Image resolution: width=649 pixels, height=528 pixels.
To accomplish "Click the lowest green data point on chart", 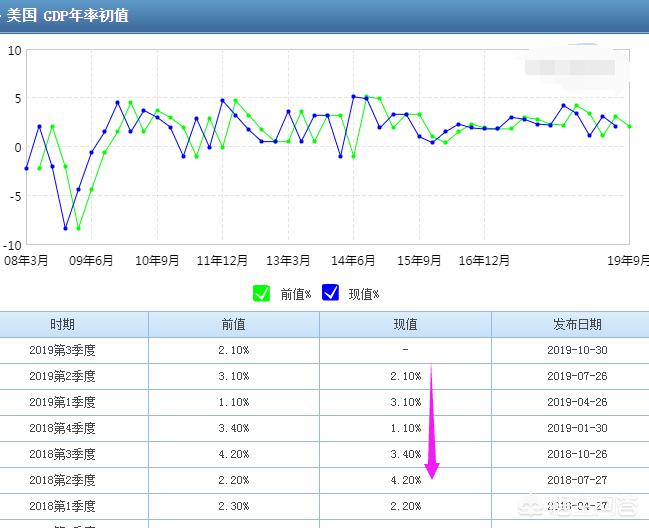I will pyautogui.click(x=79, y=229).
